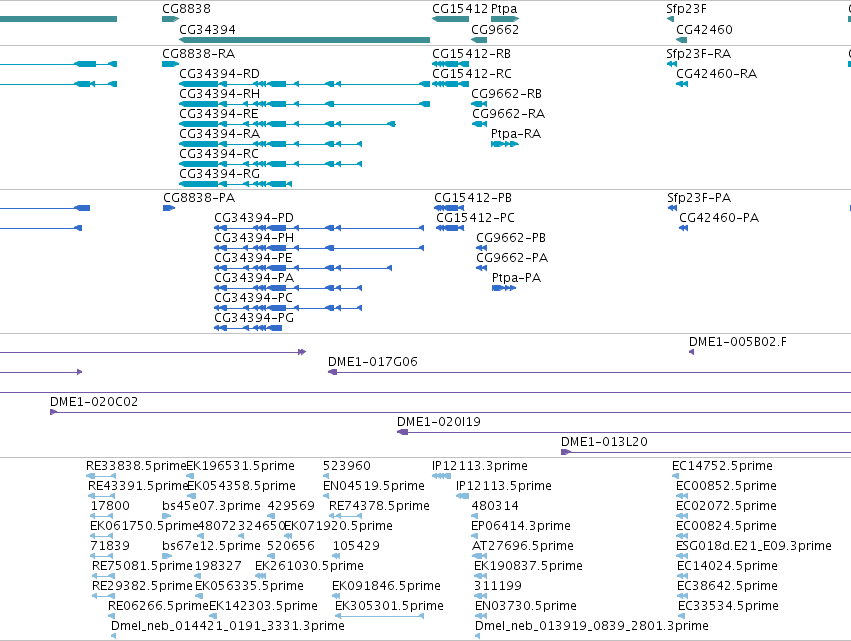Viewport: 851px width, 641px height.
Task: Select transcript CG42460-RA
Action: click(x=716, y=74)
